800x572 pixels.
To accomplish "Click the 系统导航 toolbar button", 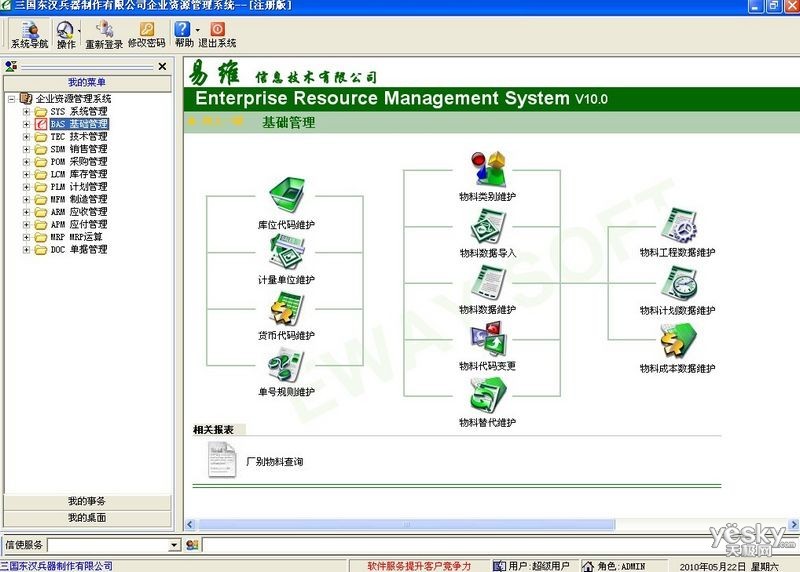I will 30,34.
